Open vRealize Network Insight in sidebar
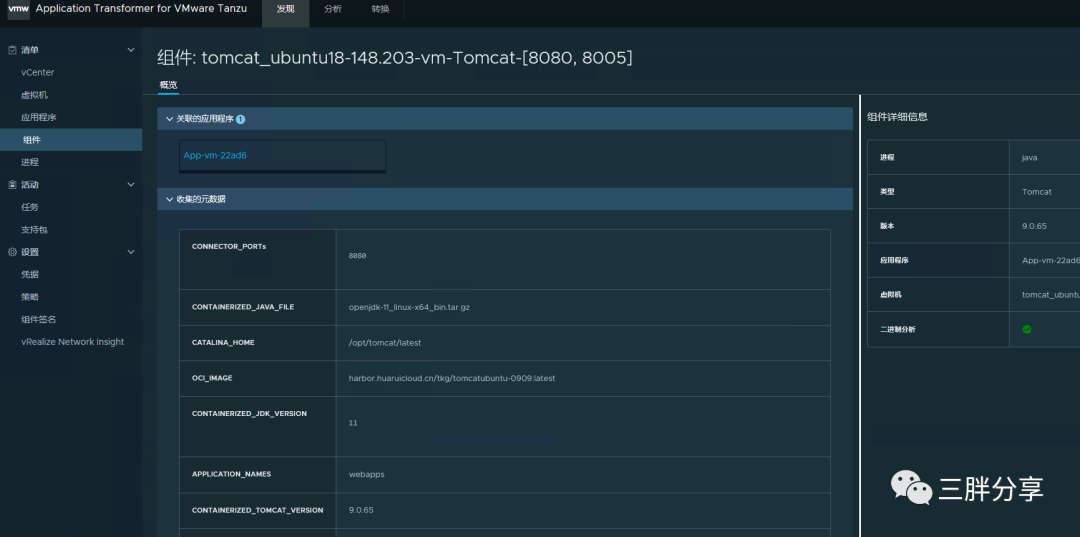Screen dimensions: 1080x537 [72, 341]
